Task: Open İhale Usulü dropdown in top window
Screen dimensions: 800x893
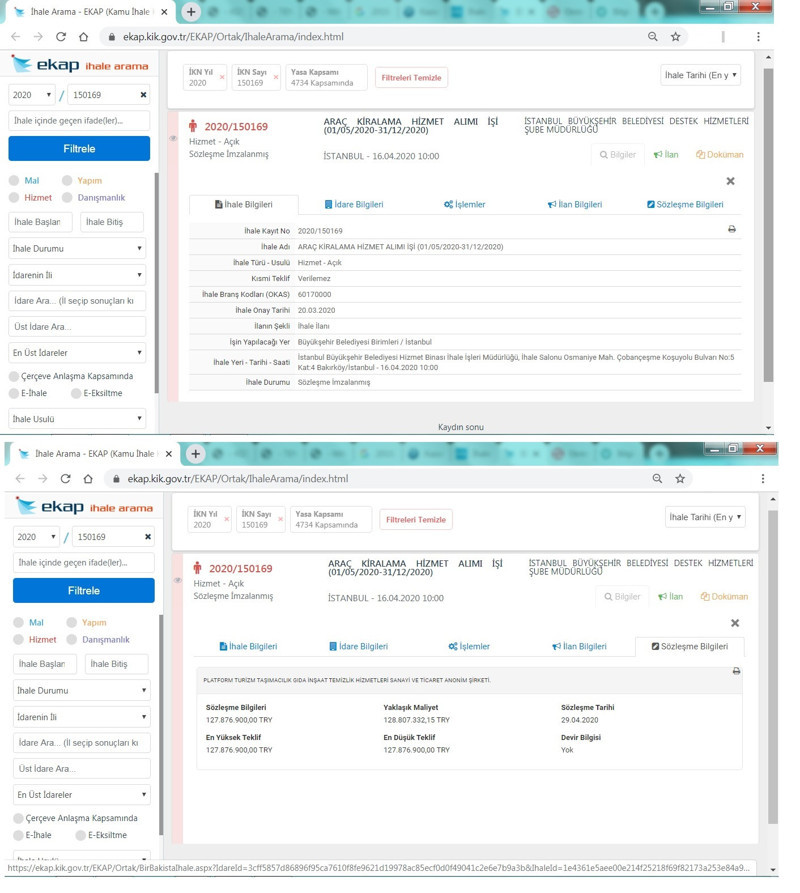Action: tap(77, 419)
